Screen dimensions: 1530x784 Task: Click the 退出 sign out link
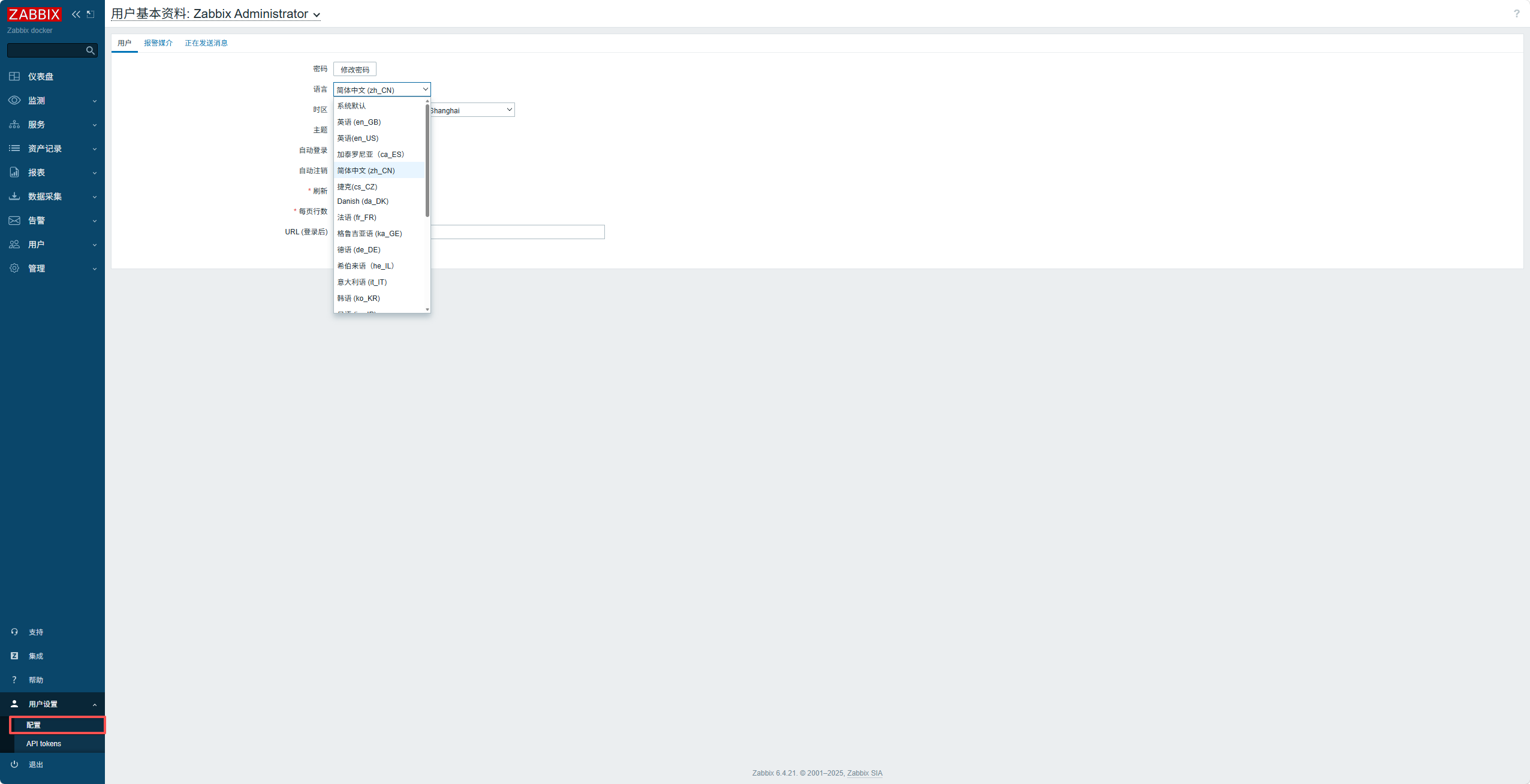(36, 764)
